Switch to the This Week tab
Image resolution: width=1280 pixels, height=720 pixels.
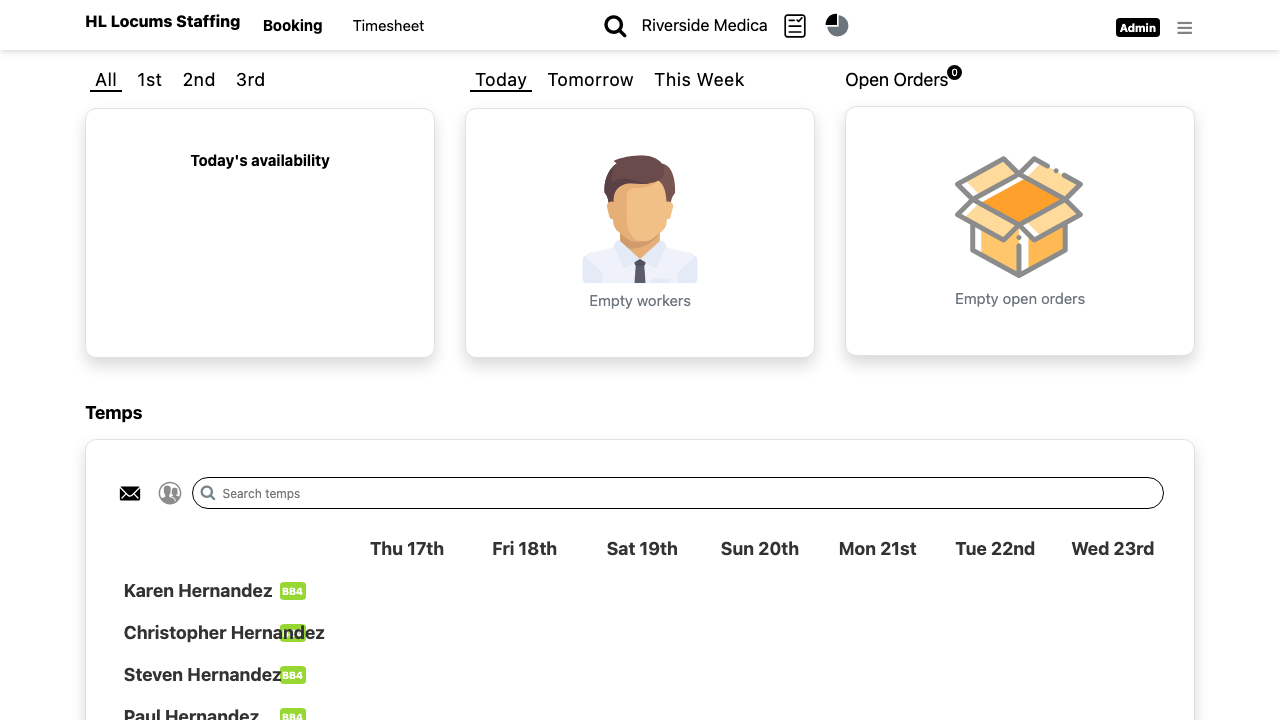[x=699, y=80]
